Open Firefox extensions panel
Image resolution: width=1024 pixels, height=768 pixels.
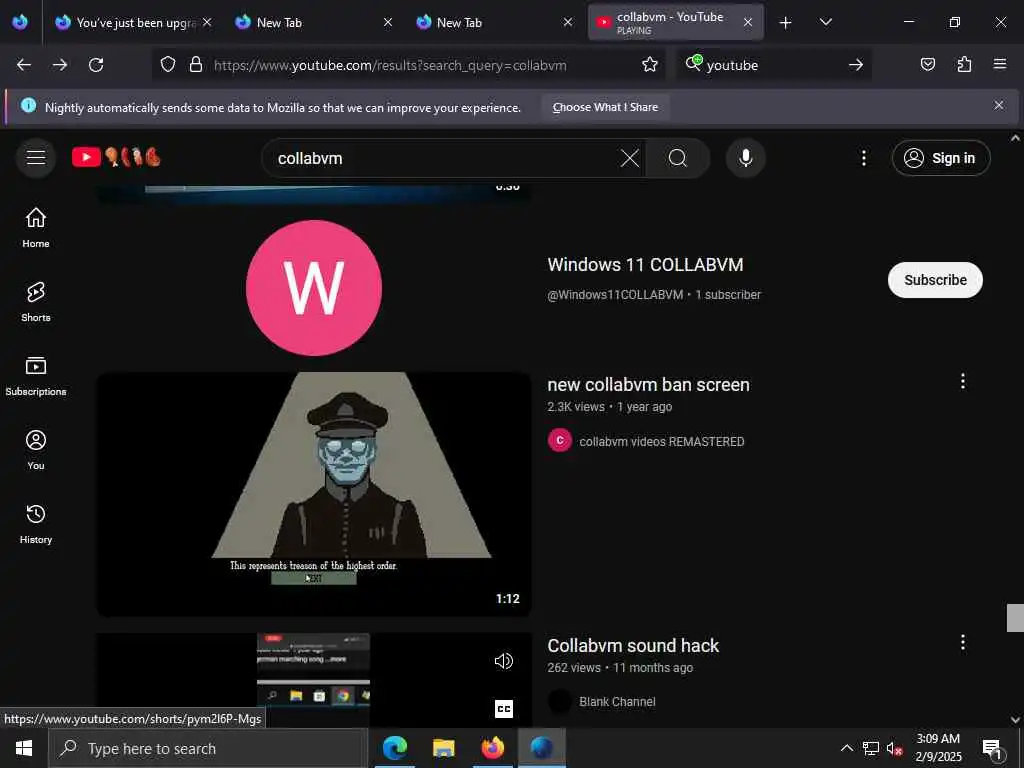click(x=964, y=65)
